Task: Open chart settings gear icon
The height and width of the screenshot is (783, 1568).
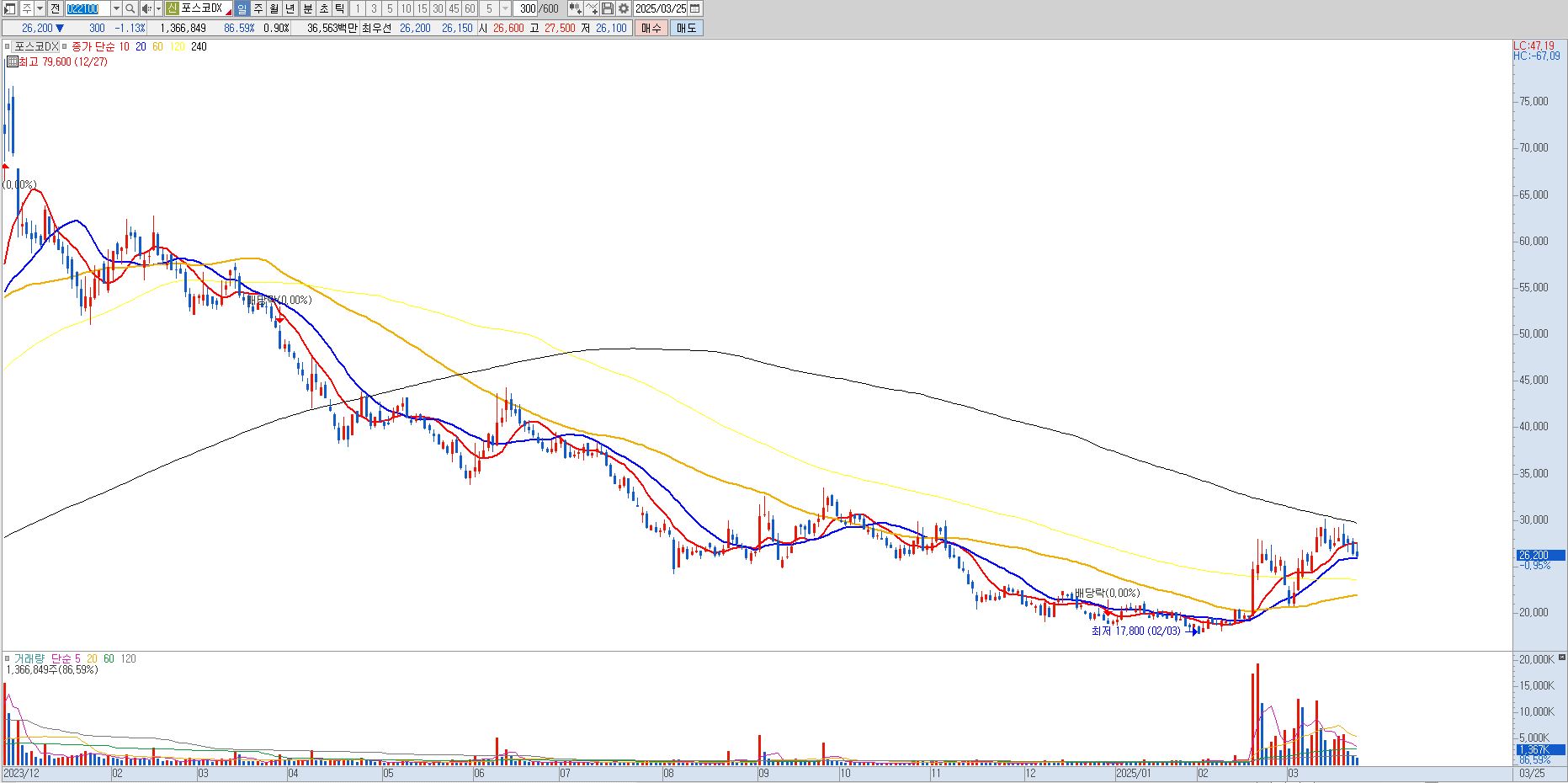Action: click(623, 8)
